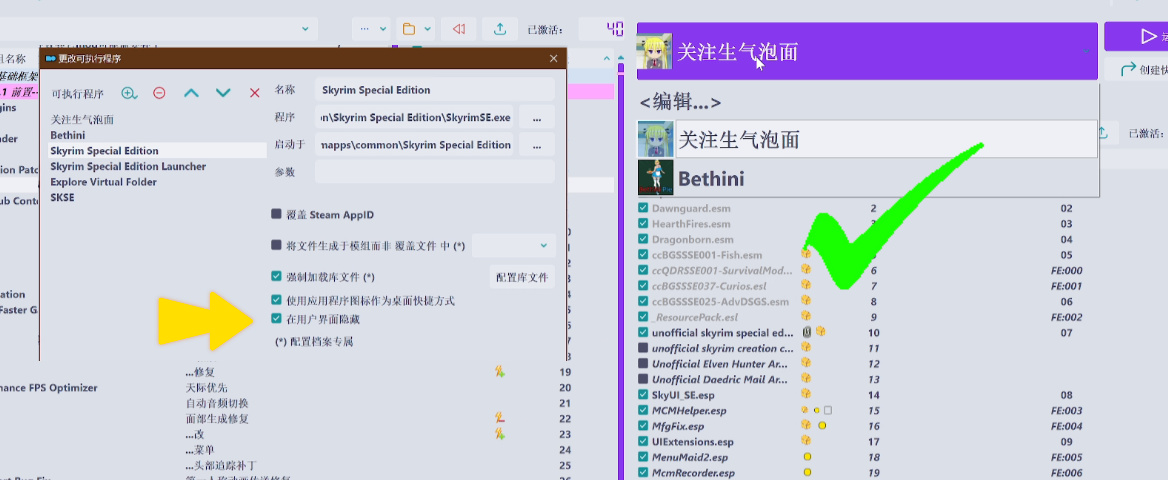Click the play icon on the purple run button

pos(1148,36)
